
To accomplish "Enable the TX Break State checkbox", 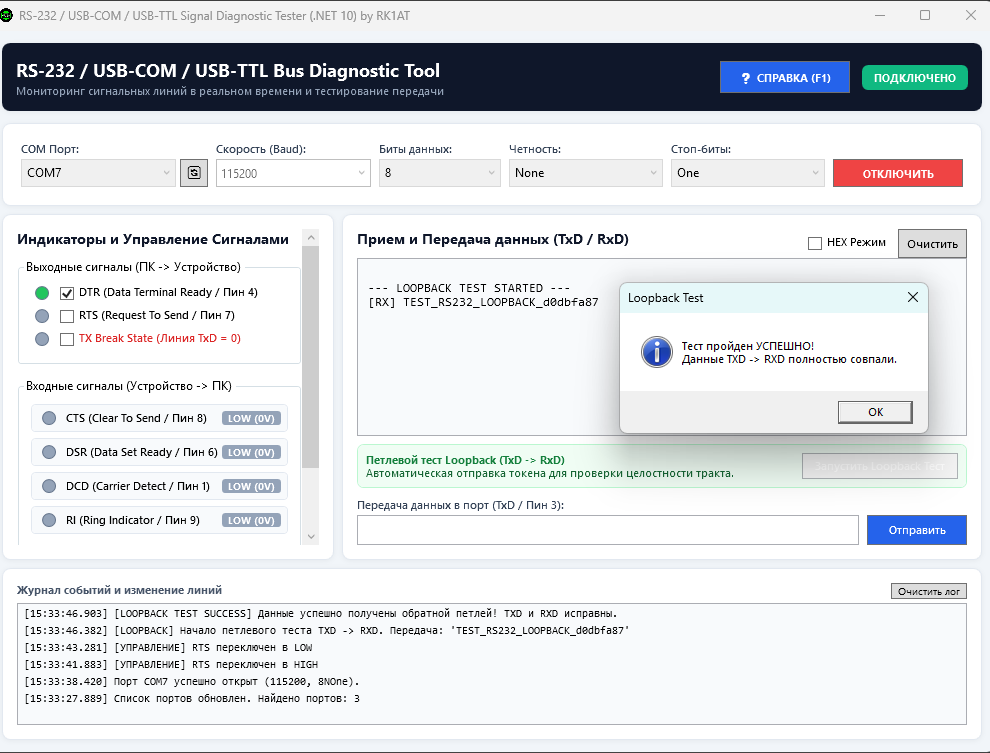I will click(67, 339).
